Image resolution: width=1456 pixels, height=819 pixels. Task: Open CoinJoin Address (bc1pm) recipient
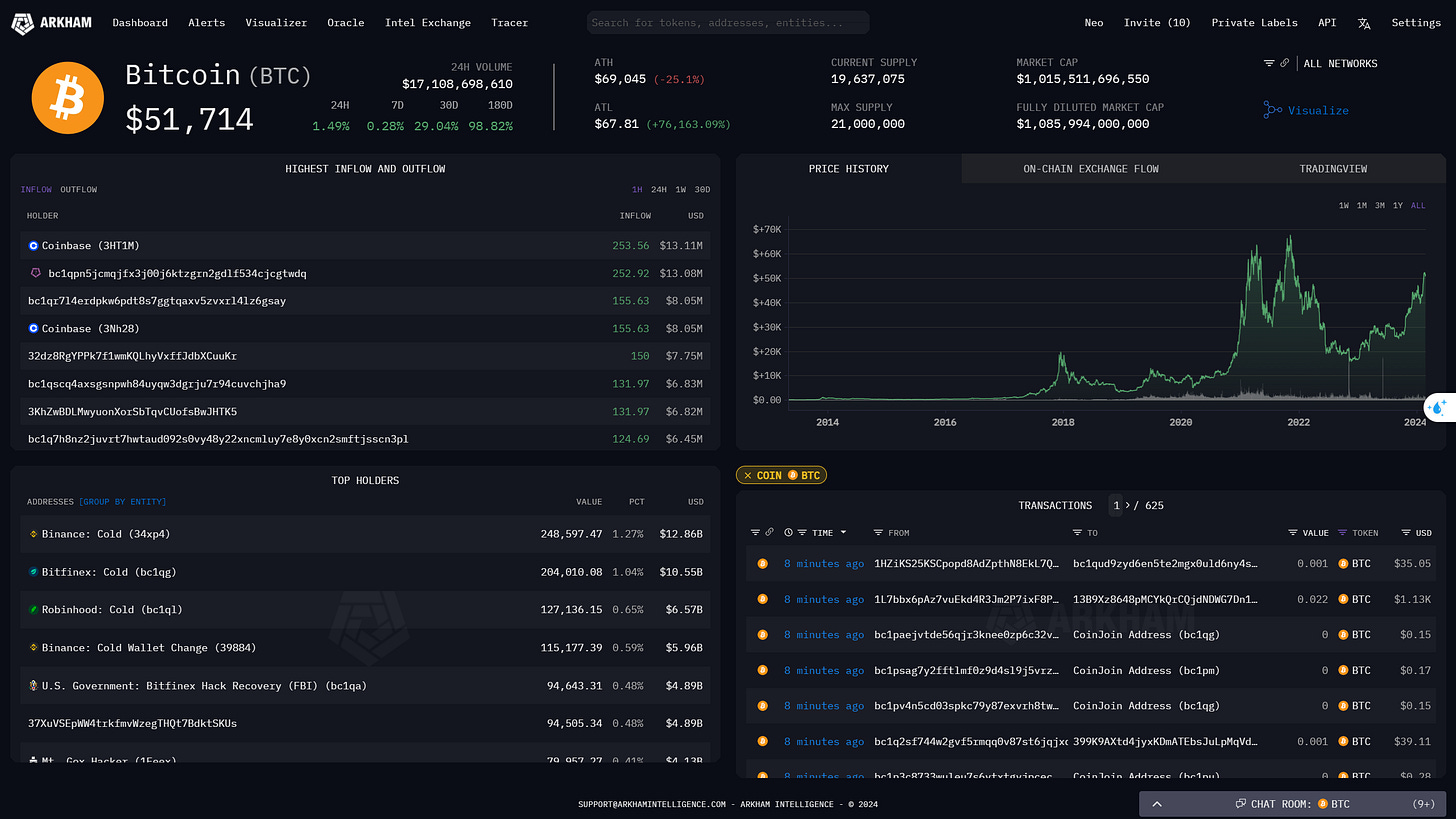point(1146,670)
